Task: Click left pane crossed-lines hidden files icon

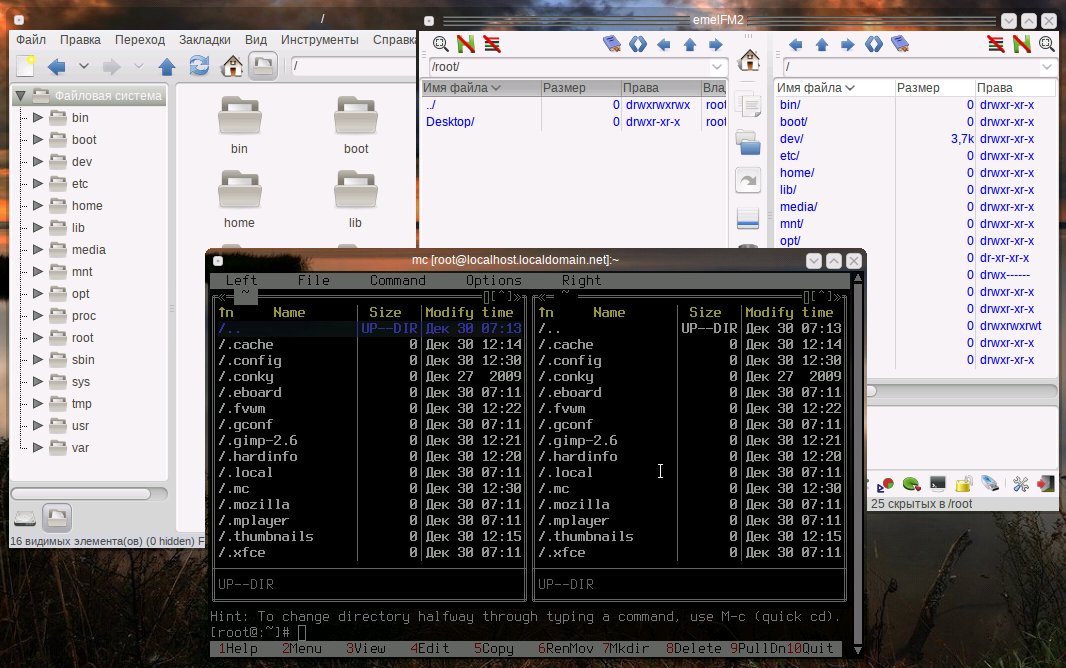Action: pyautogui.click(x=492, y=44)
